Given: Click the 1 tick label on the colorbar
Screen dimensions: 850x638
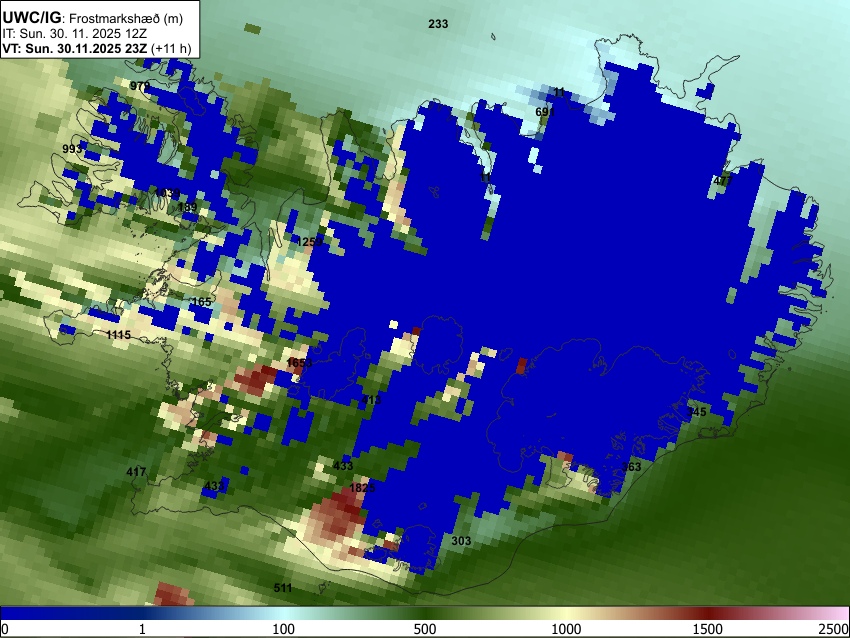Looking at the screenshot, I should click(142, 629).
